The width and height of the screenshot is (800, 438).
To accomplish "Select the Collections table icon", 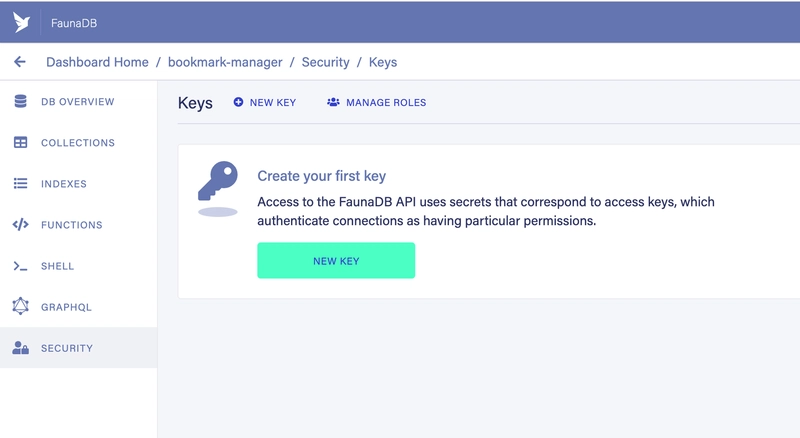I will [20, 142].
